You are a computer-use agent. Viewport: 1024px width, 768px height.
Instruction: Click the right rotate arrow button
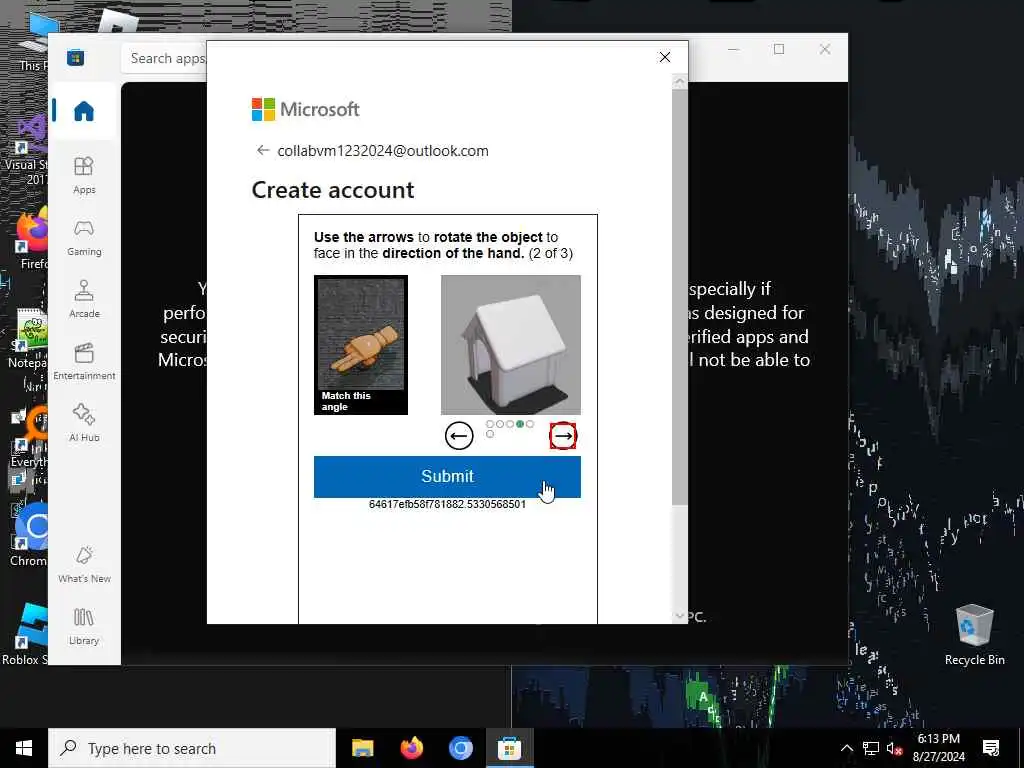563,436
